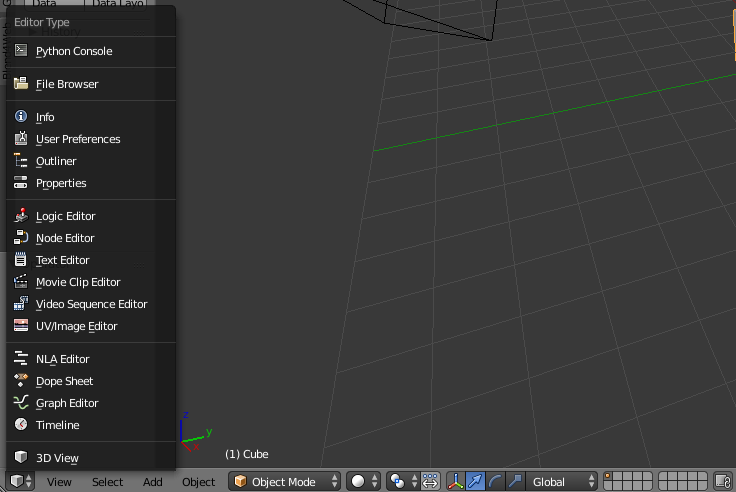
Task: Select the Timeline editor icon
Action: (x=21, y=425)
